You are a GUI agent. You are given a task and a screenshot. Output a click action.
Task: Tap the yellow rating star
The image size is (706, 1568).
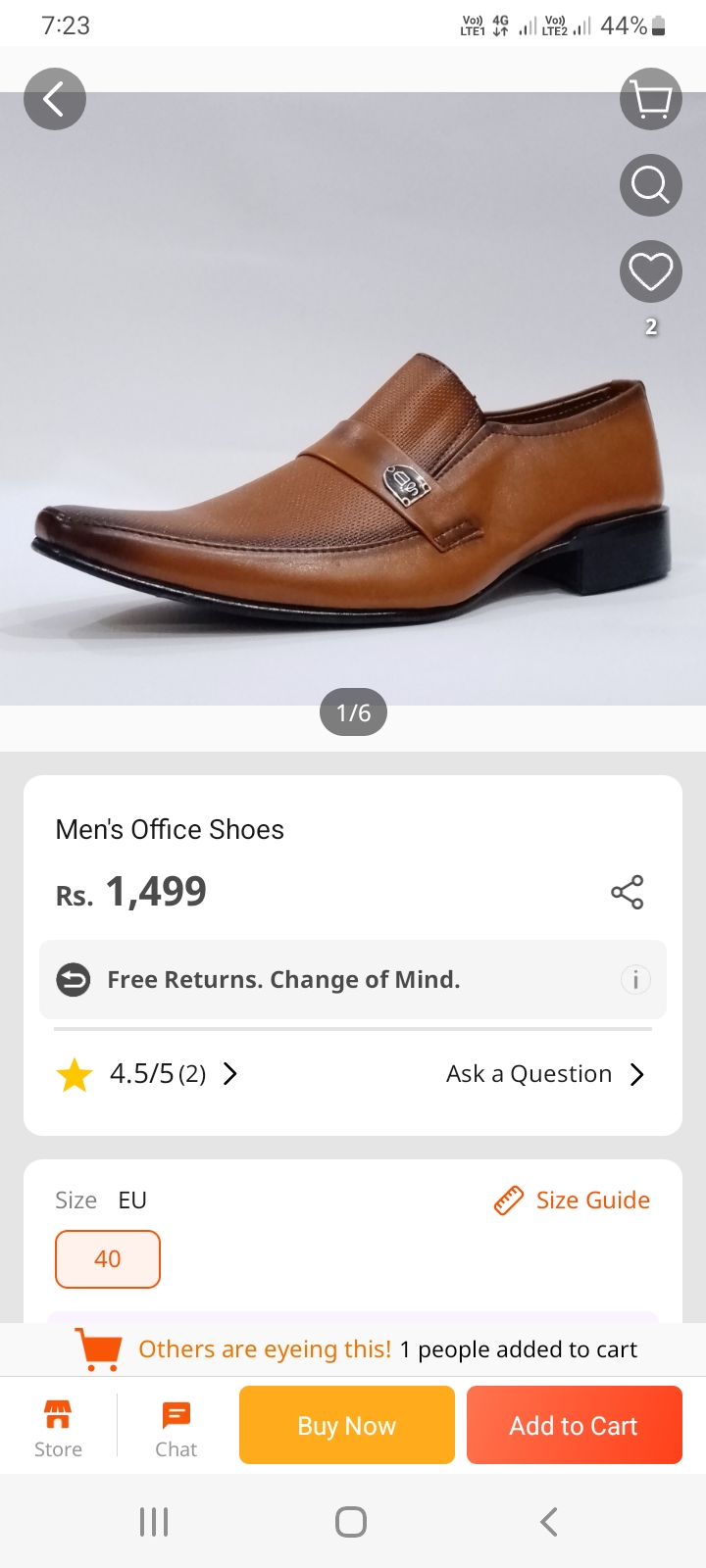(x=75, y=1075)
